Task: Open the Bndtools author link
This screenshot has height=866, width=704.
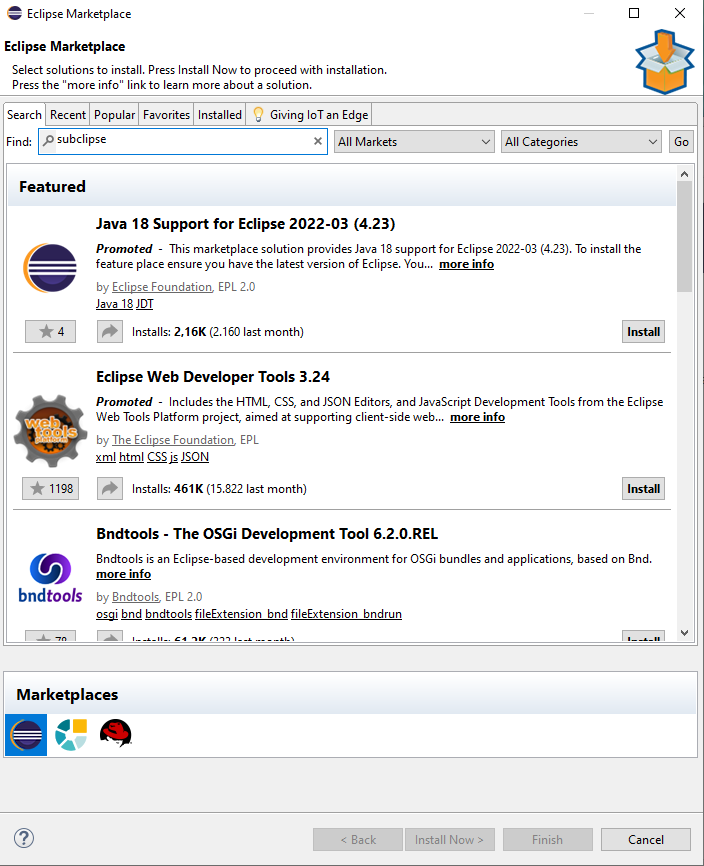Action: pyautogui.click(x=135, y=596)
